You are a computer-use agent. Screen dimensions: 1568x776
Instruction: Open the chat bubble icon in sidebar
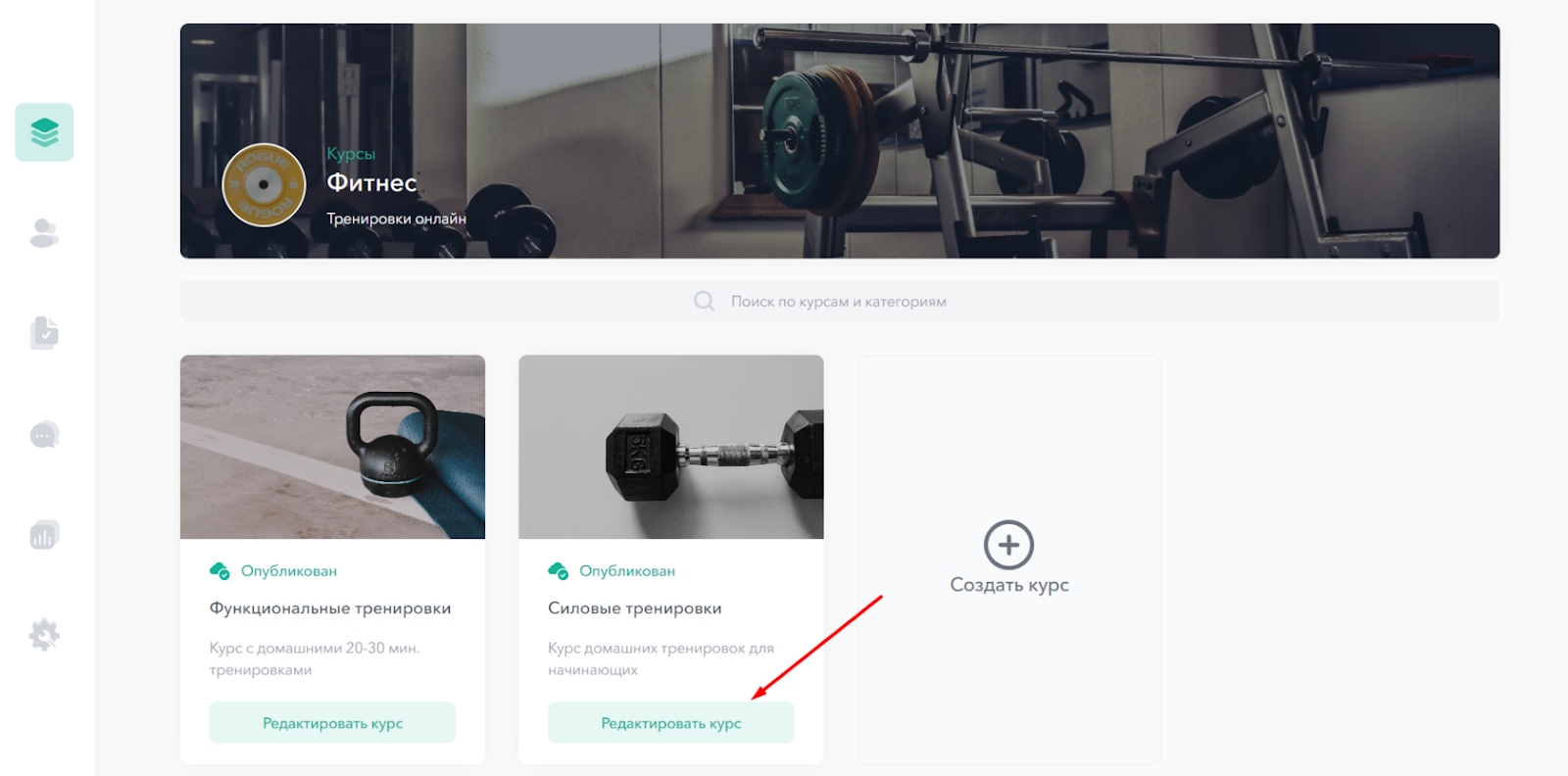click(x=44, y=434)
